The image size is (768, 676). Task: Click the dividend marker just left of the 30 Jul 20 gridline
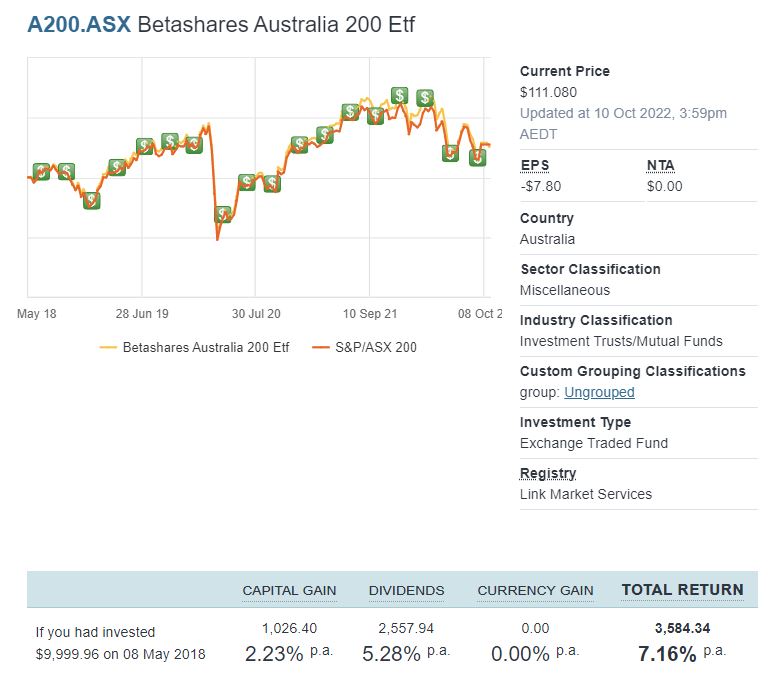click(x=247, y=182)
